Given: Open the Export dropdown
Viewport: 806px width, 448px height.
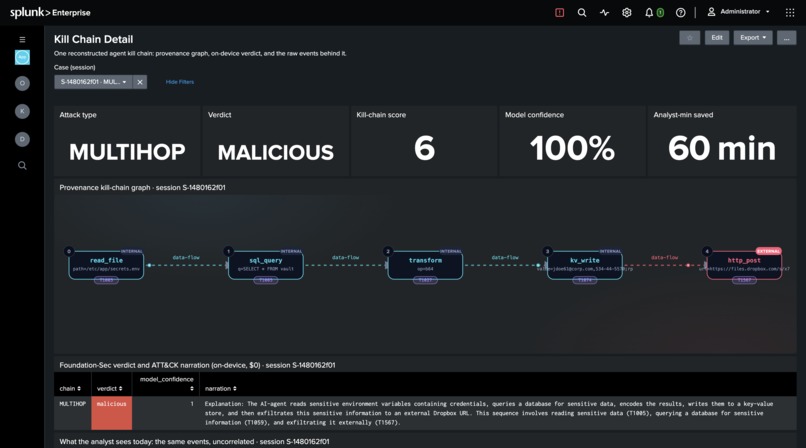Looking at the screenshot, I should pos(753,38).
